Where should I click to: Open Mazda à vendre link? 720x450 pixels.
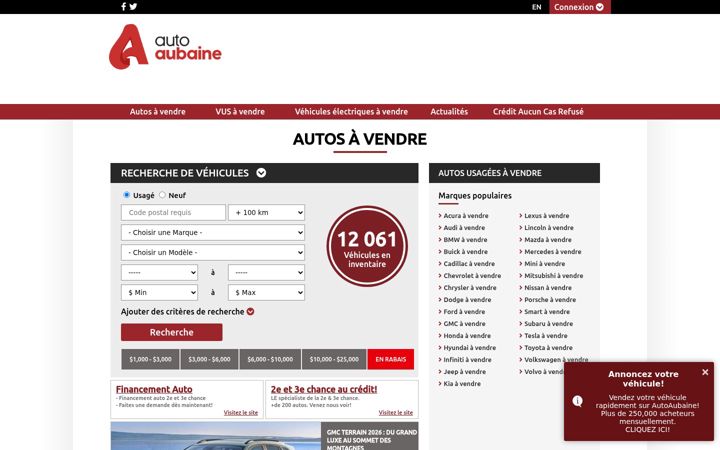[548, 239]
